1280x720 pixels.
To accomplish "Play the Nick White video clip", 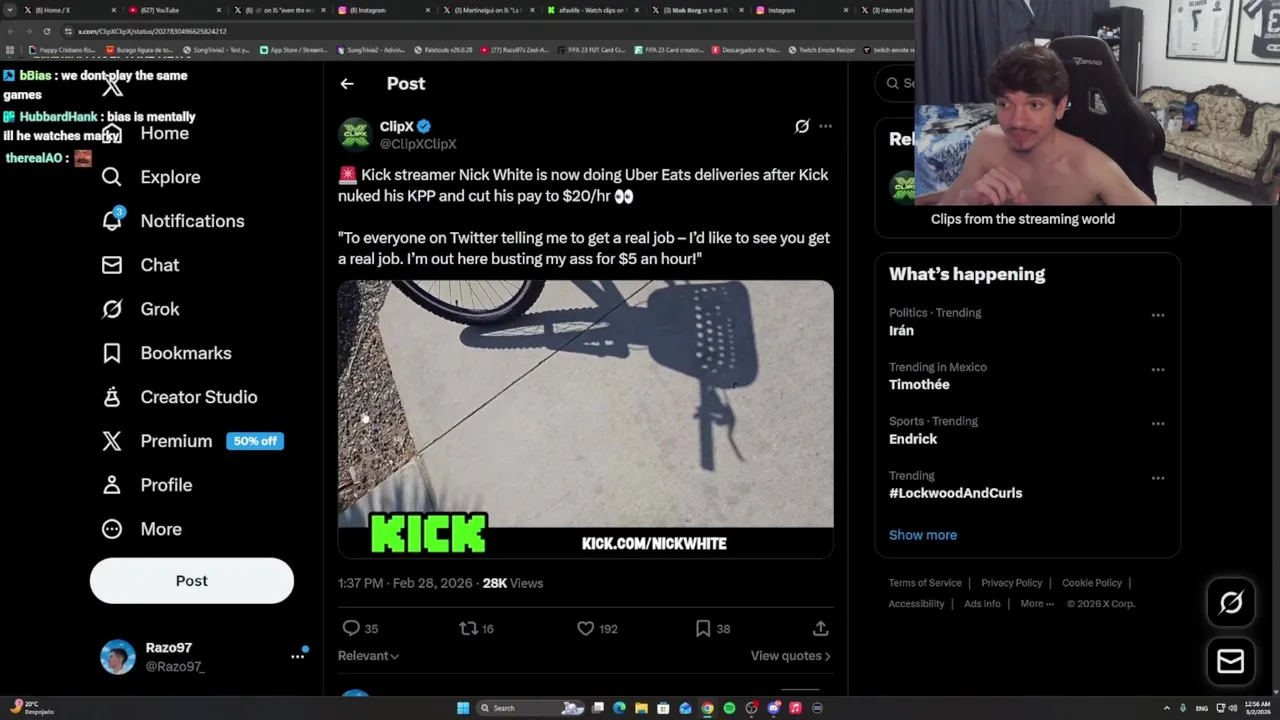I will point(585,419).
